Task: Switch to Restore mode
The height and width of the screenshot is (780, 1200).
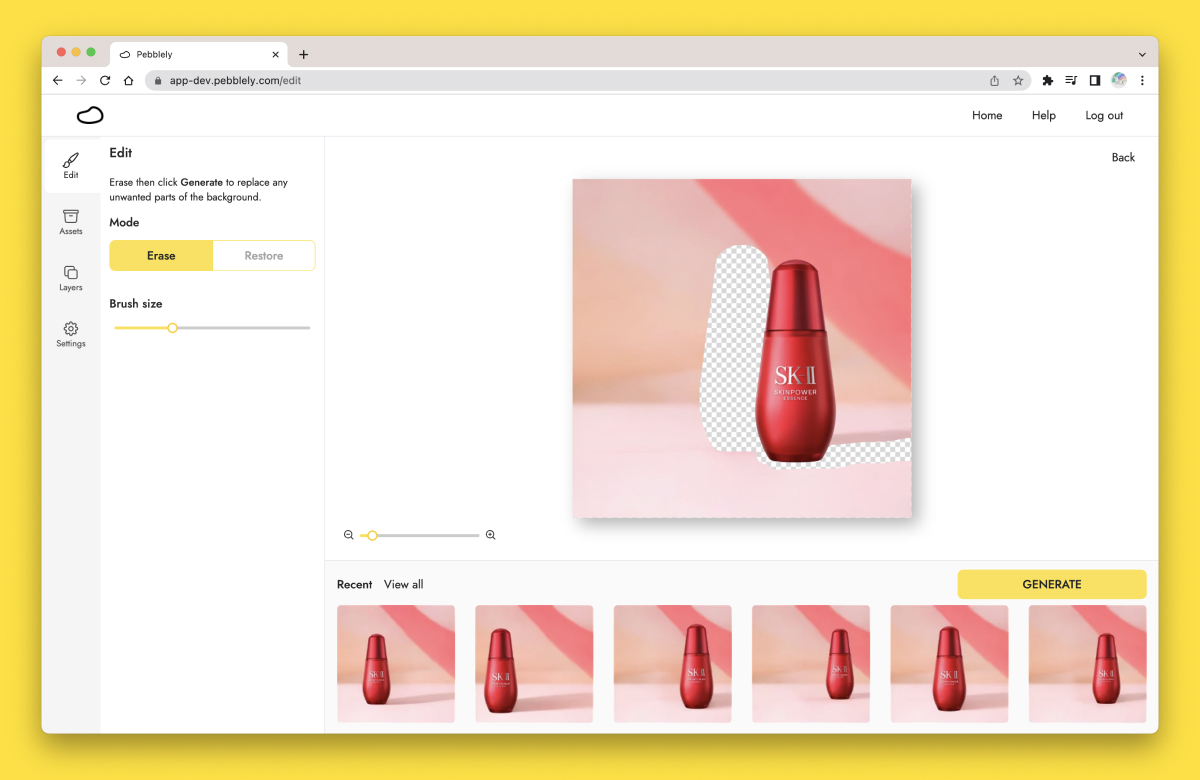Action: [x=264, y=256]
